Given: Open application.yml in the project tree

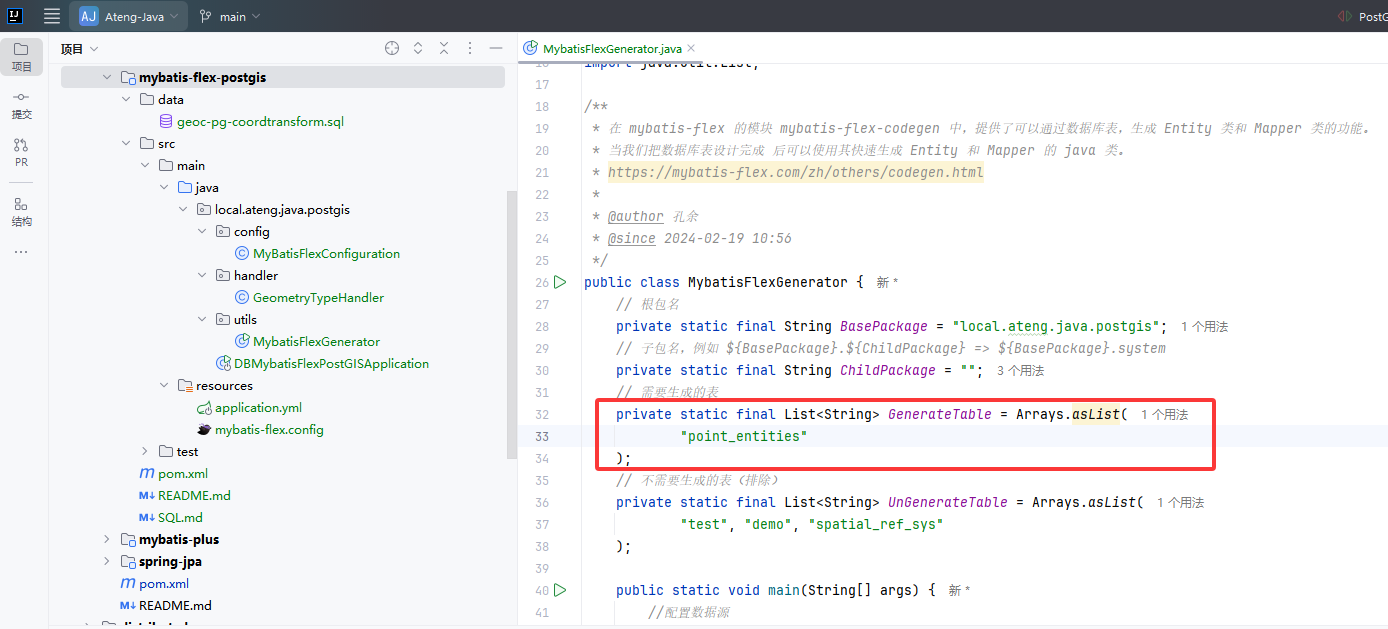Looking at the screenshot, I should tap(258, 407).
